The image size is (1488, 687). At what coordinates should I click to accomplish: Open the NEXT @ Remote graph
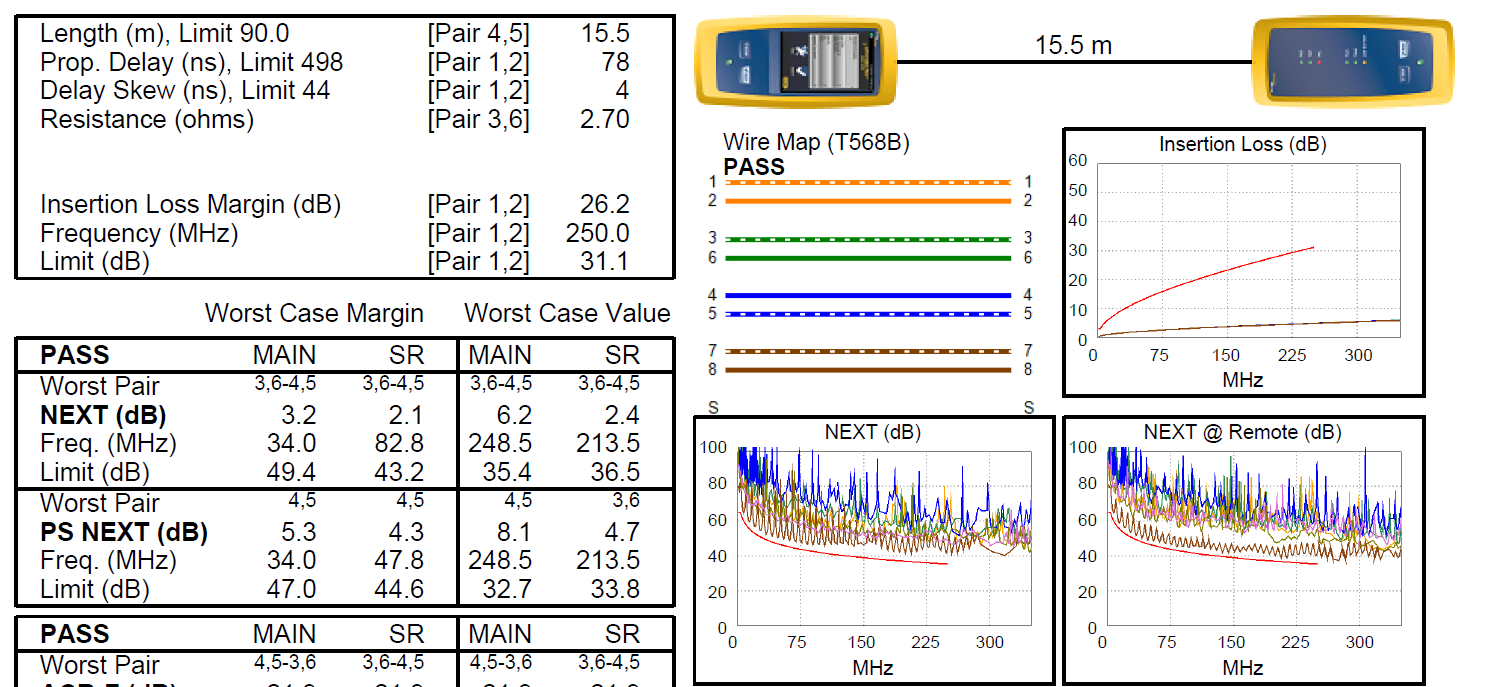tap(1243, 550)
